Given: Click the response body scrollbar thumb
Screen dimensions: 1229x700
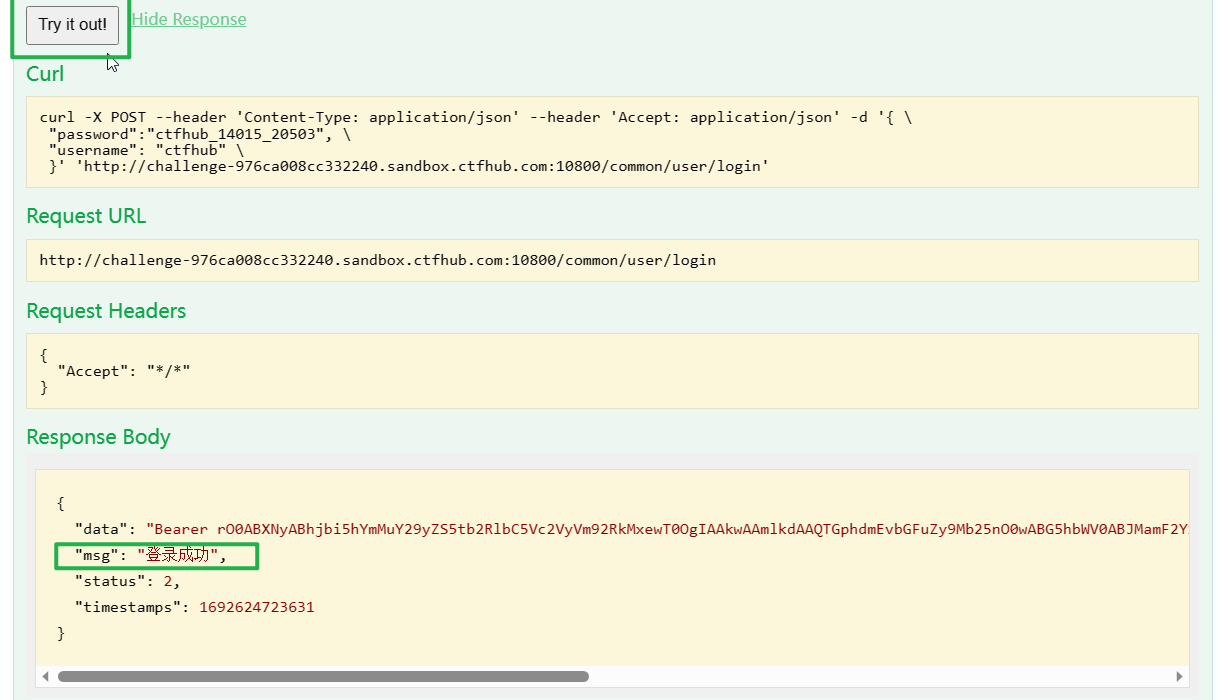Looking at the screenshot, I should (x=322, y=676).
